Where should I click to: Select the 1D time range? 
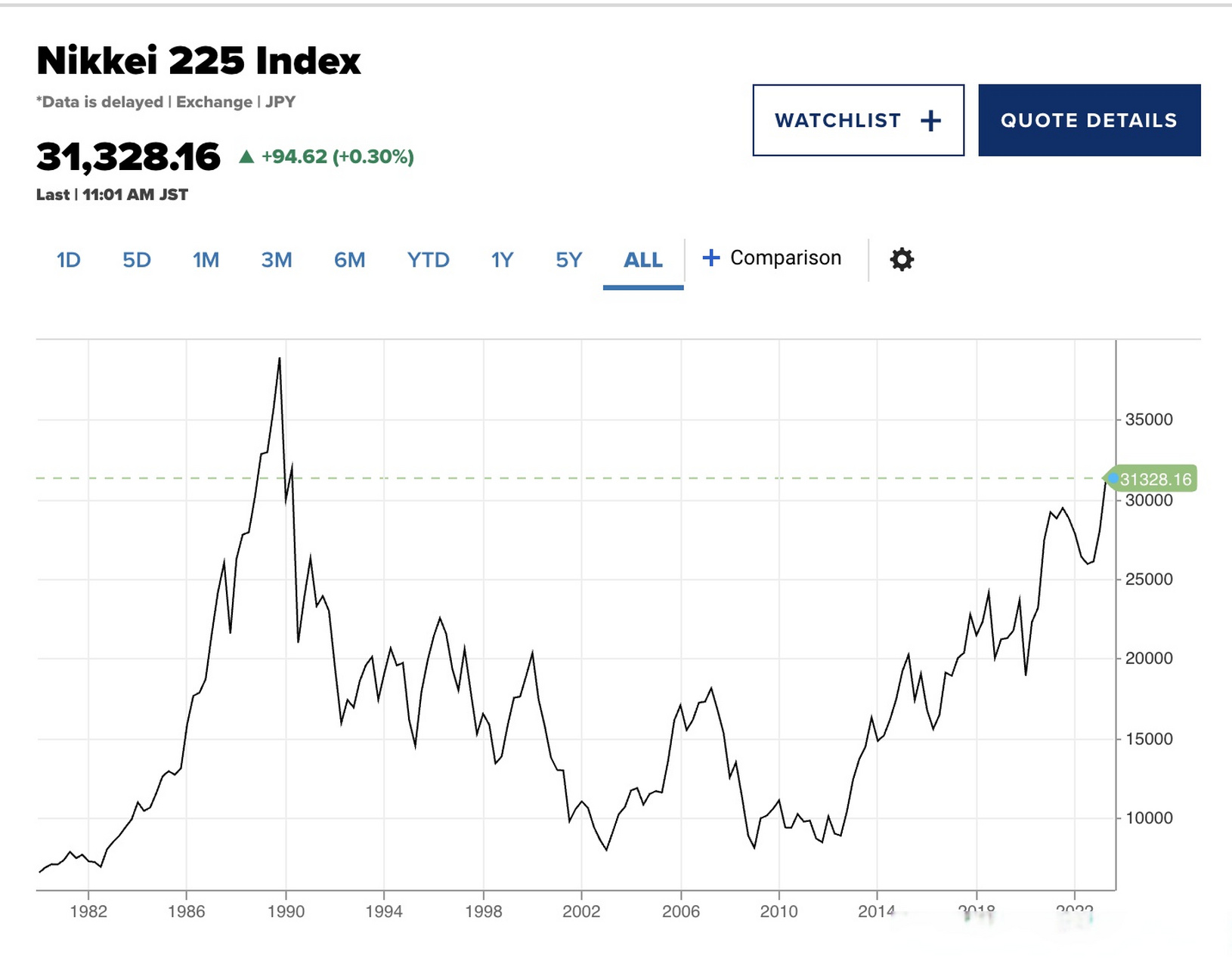(68, 260)
